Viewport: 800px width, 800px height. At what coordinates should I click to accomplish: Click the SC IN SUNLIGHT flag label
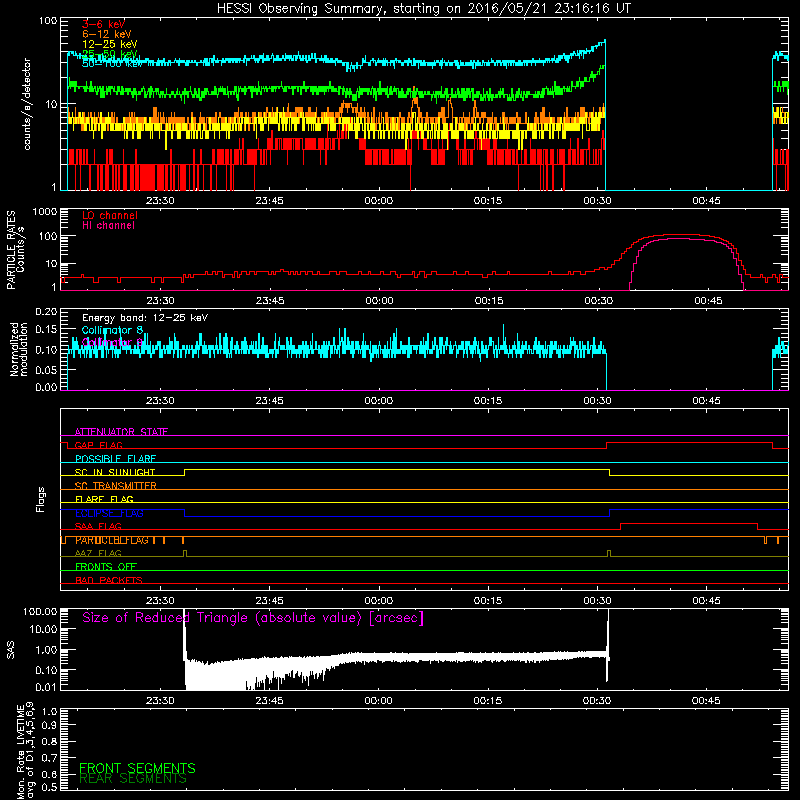pos(115,472)
